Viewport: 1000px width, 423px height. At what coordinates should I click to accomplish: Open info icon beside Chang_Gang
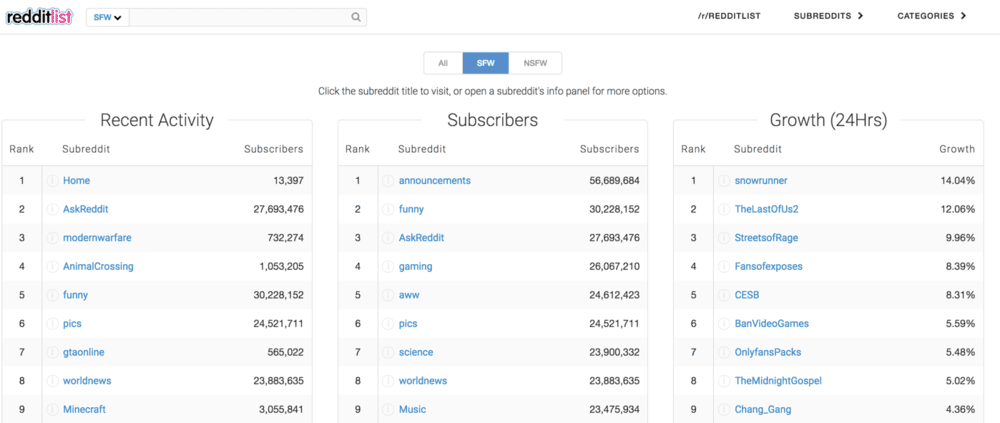(x=724, y=409)
